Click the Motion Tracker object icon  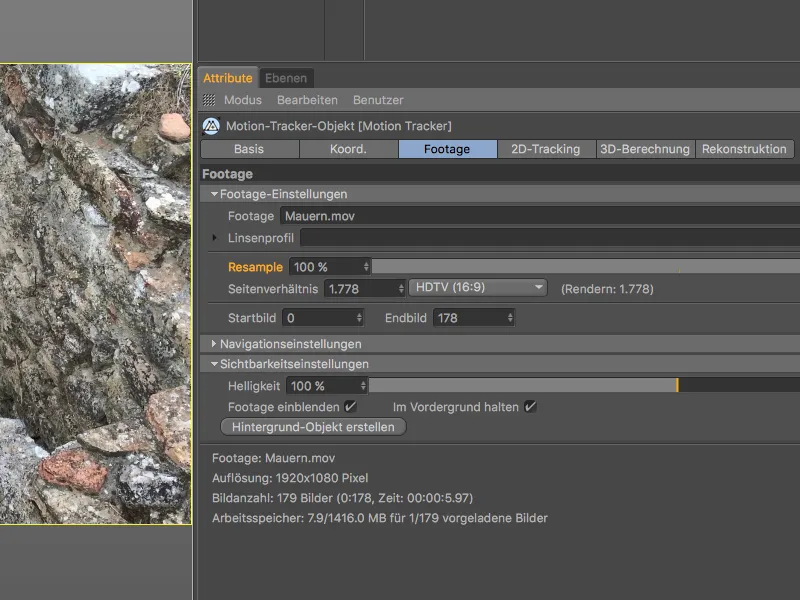[210, 126]
